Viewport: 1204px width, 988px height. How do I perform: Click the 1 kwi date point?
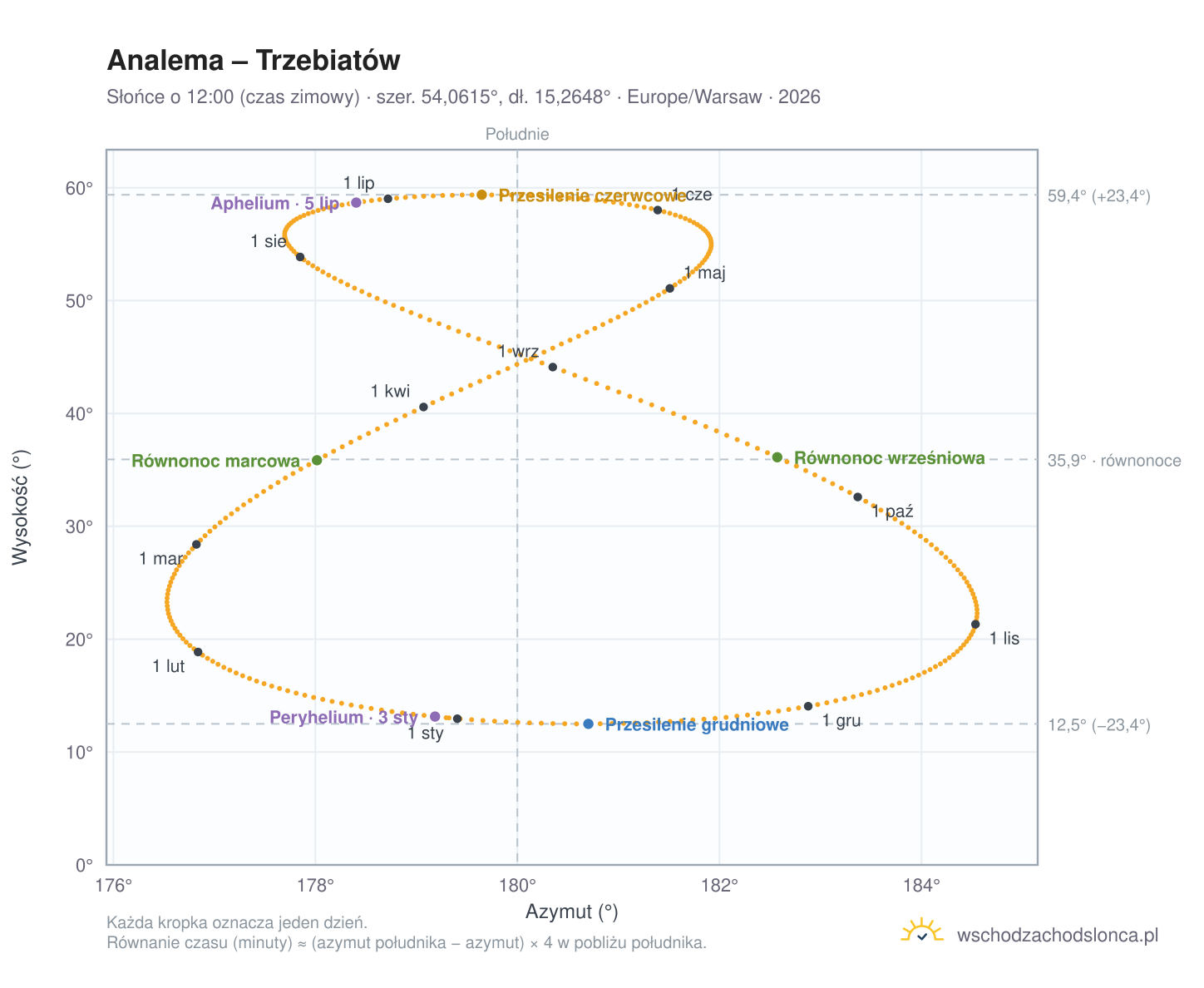click(423, 407)
